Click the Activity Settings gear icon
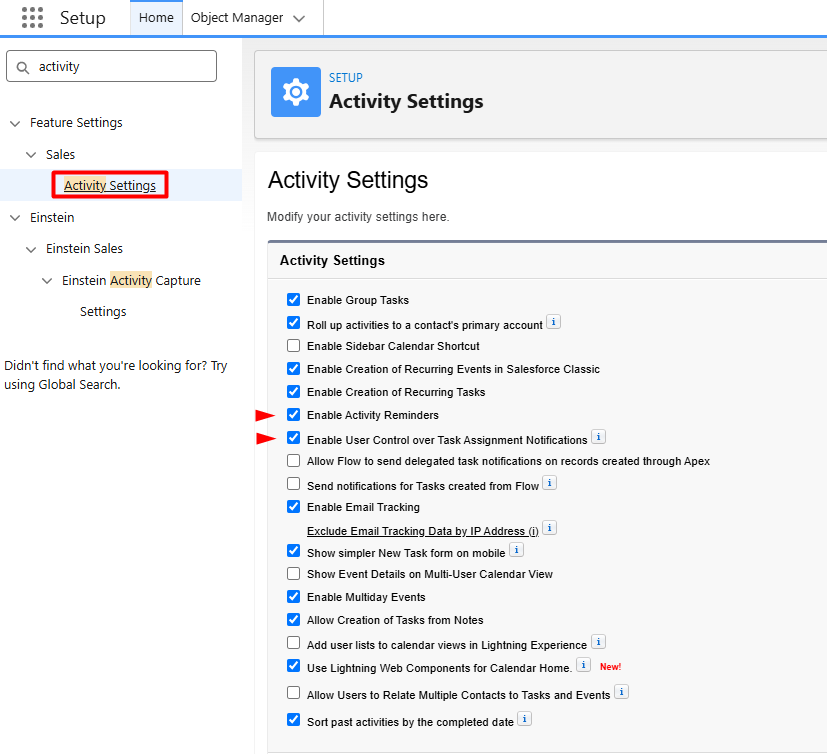Image resolution: width=827 pixels, height=754 pixels. (x=296, y=92)
